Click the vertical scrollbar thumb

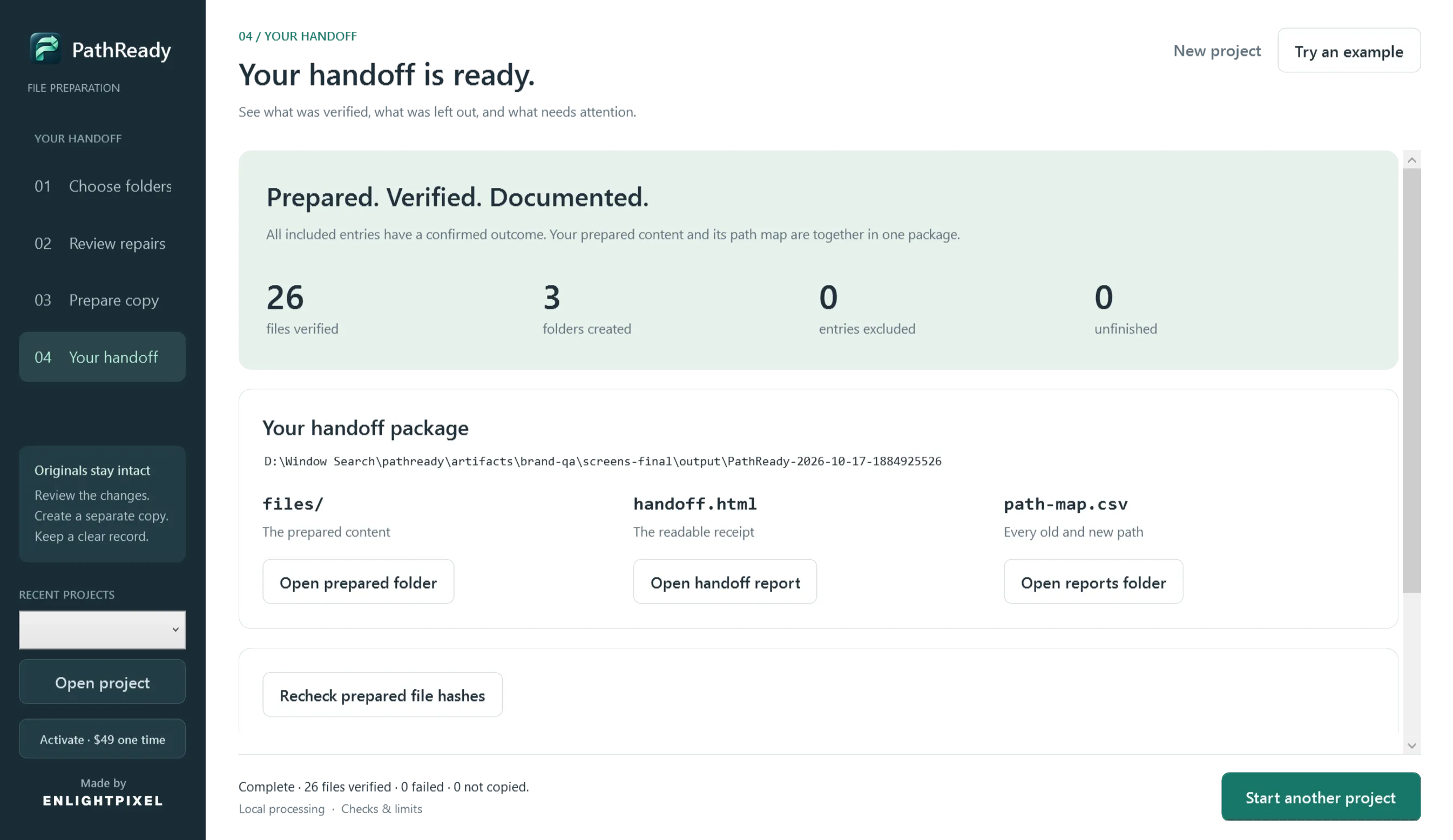click(1411, 381)
